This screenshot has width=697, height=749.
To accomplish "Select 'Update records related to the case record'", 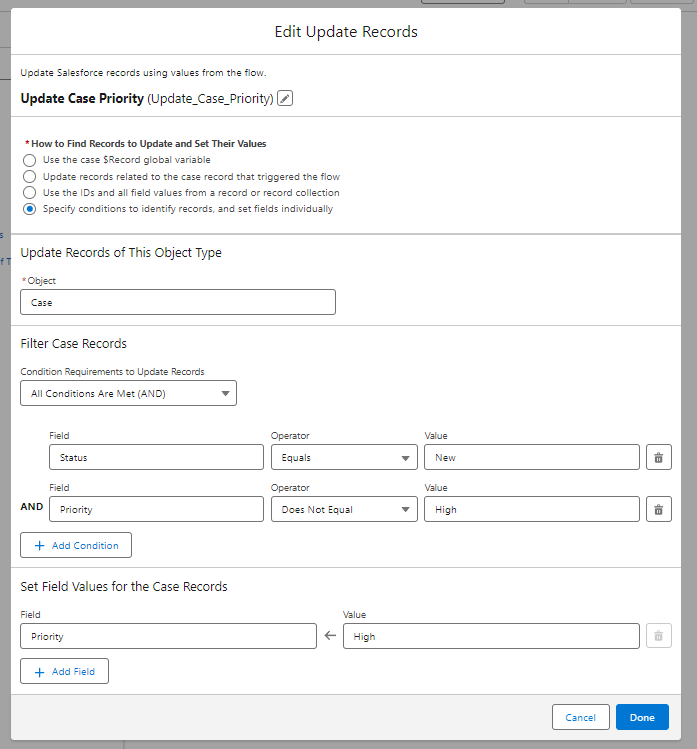I will tap(30, 176).
